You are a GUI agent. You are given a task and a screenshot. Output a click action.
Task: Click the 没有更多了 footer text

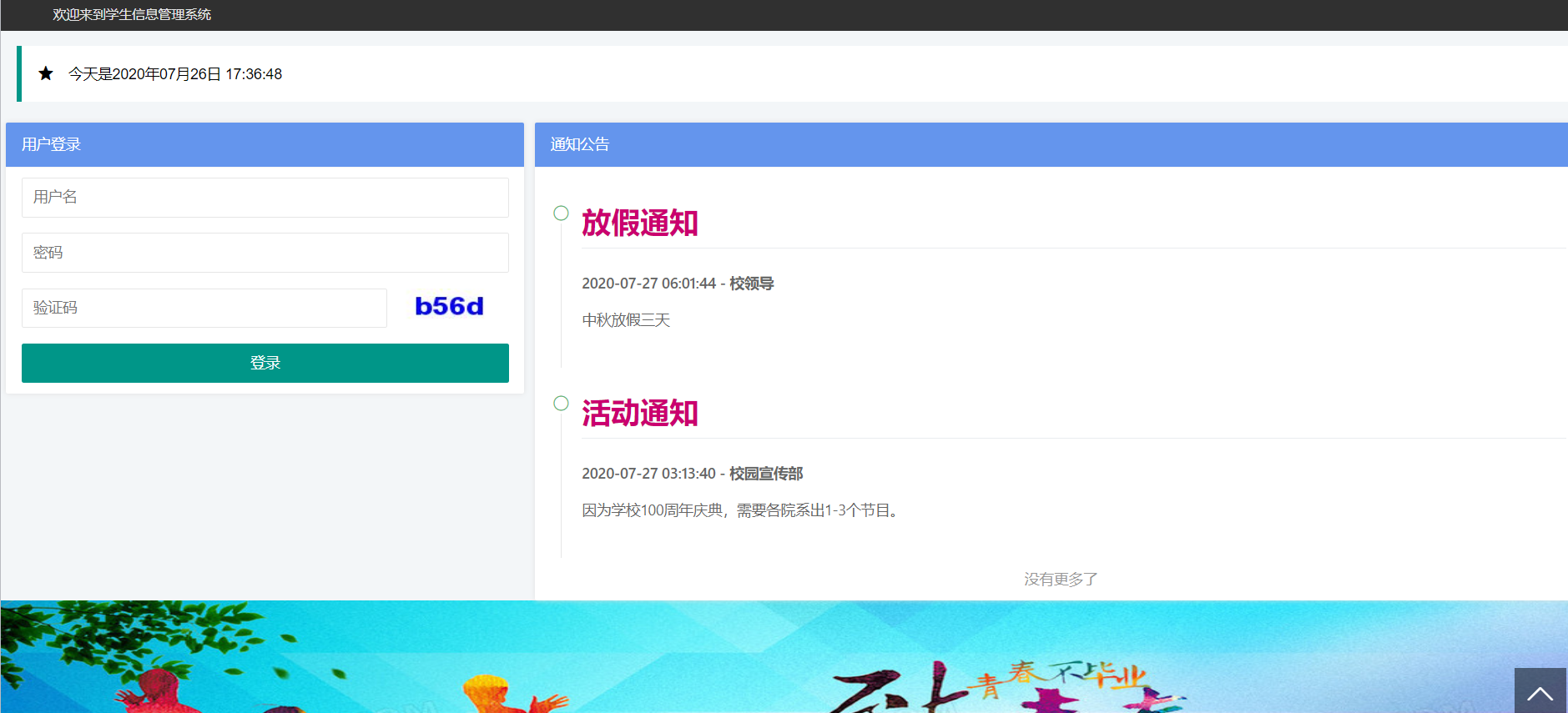click(x=1061, y=579)
